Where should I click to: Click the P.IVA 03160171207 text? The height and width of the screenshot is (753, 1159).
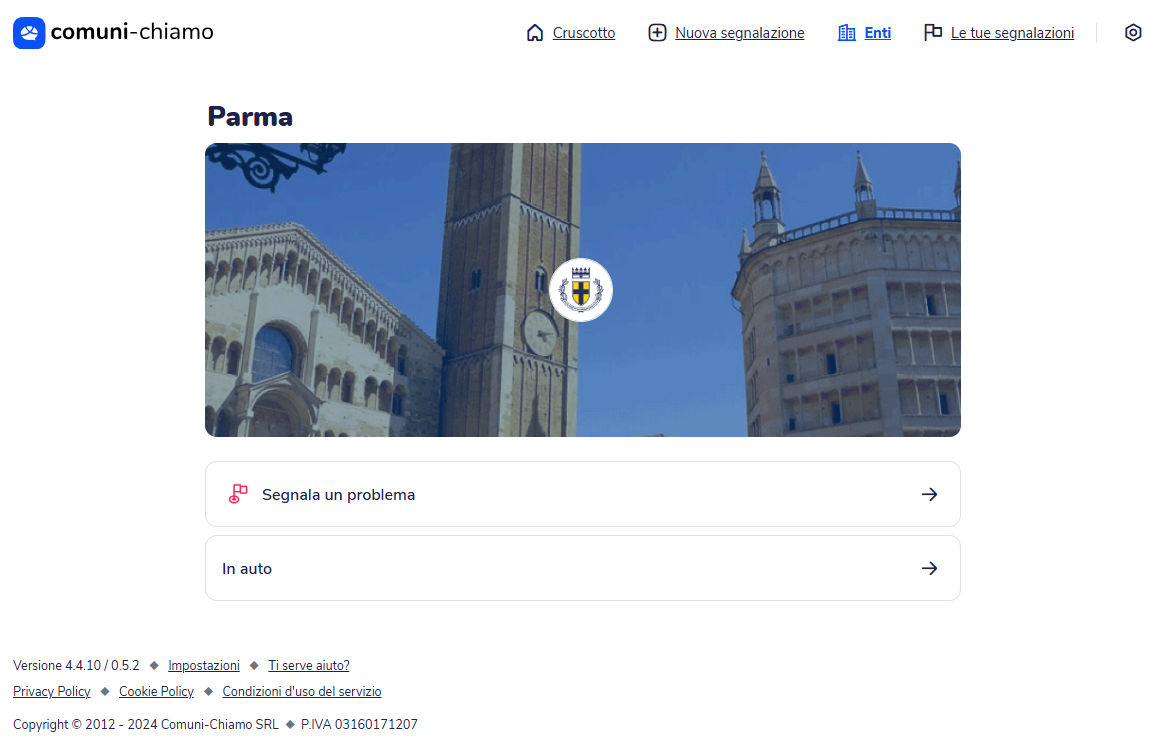pos(359,724)
